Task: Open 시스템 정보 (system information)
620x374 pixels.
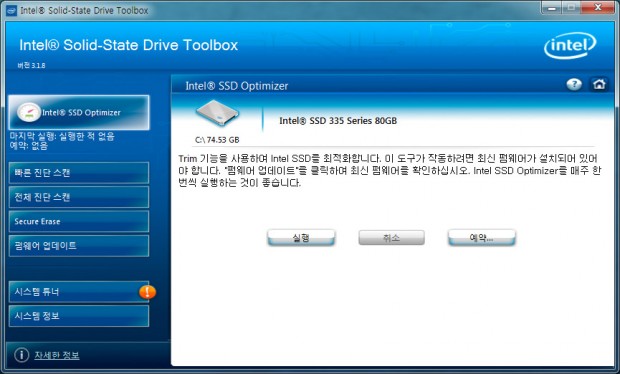Action: (79, 316)
